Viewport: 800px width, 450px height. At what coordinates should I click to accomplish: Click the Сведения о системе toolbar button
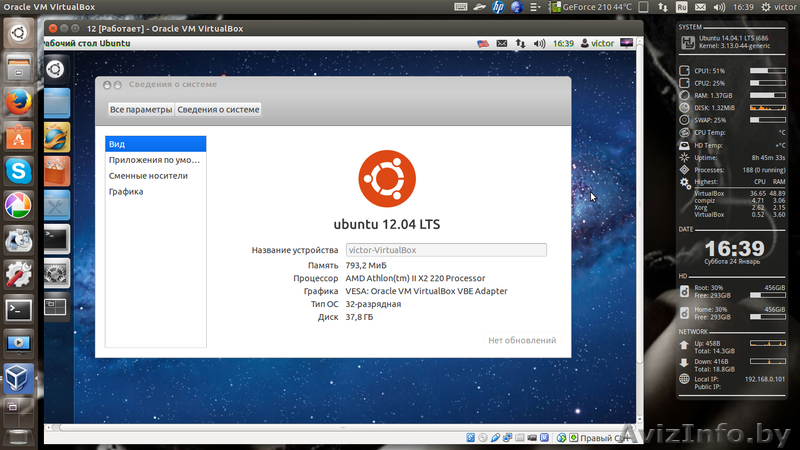[219, 109]
